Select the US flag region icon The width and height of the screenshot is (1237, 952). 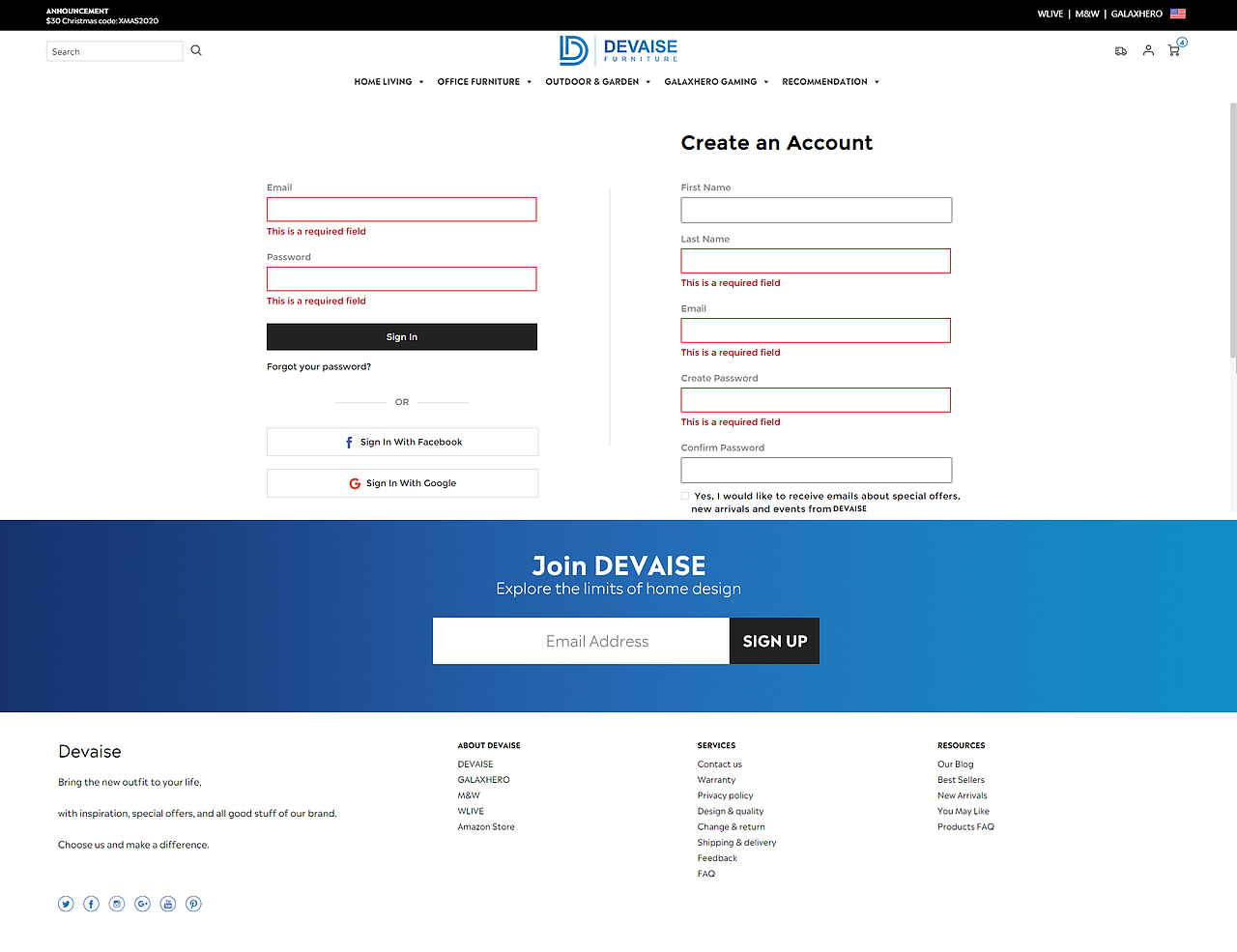pyautogui.click(x=1178, y=14)
